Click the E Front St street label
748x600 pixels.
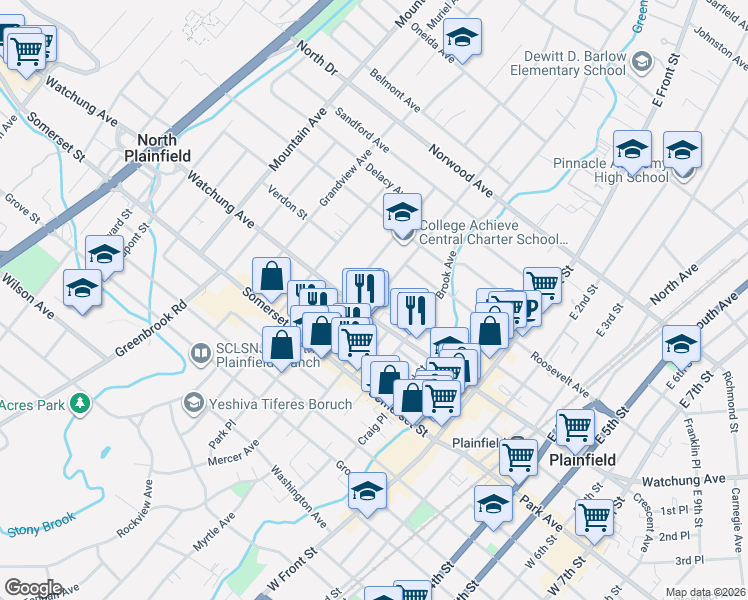666,80
